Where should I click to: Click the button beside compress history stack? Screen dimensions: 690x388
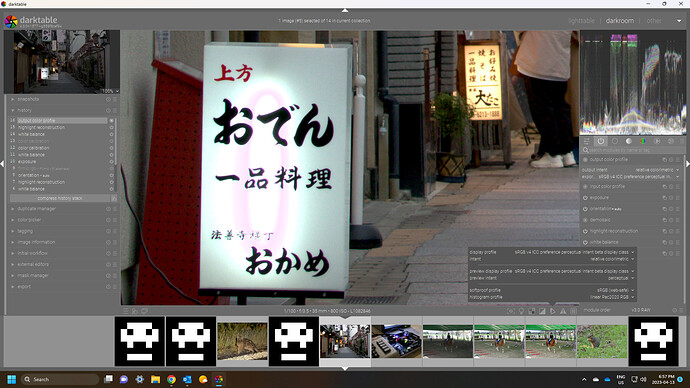pyautogui.click(x=114, y=198)
